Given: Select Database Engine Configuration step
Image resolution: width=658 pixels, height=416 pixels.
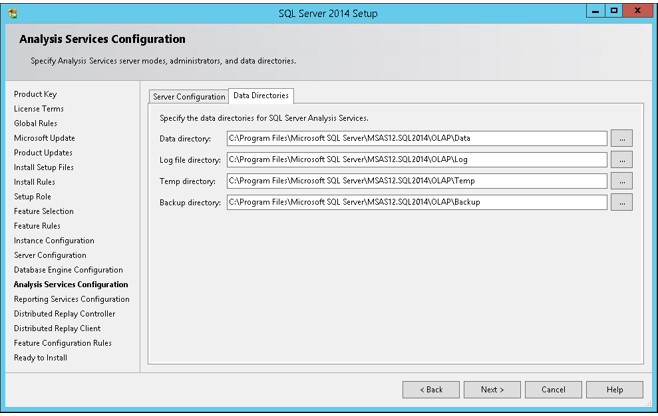Looking at the screenshot, I should pyautogui.click(x=68, y=270).
